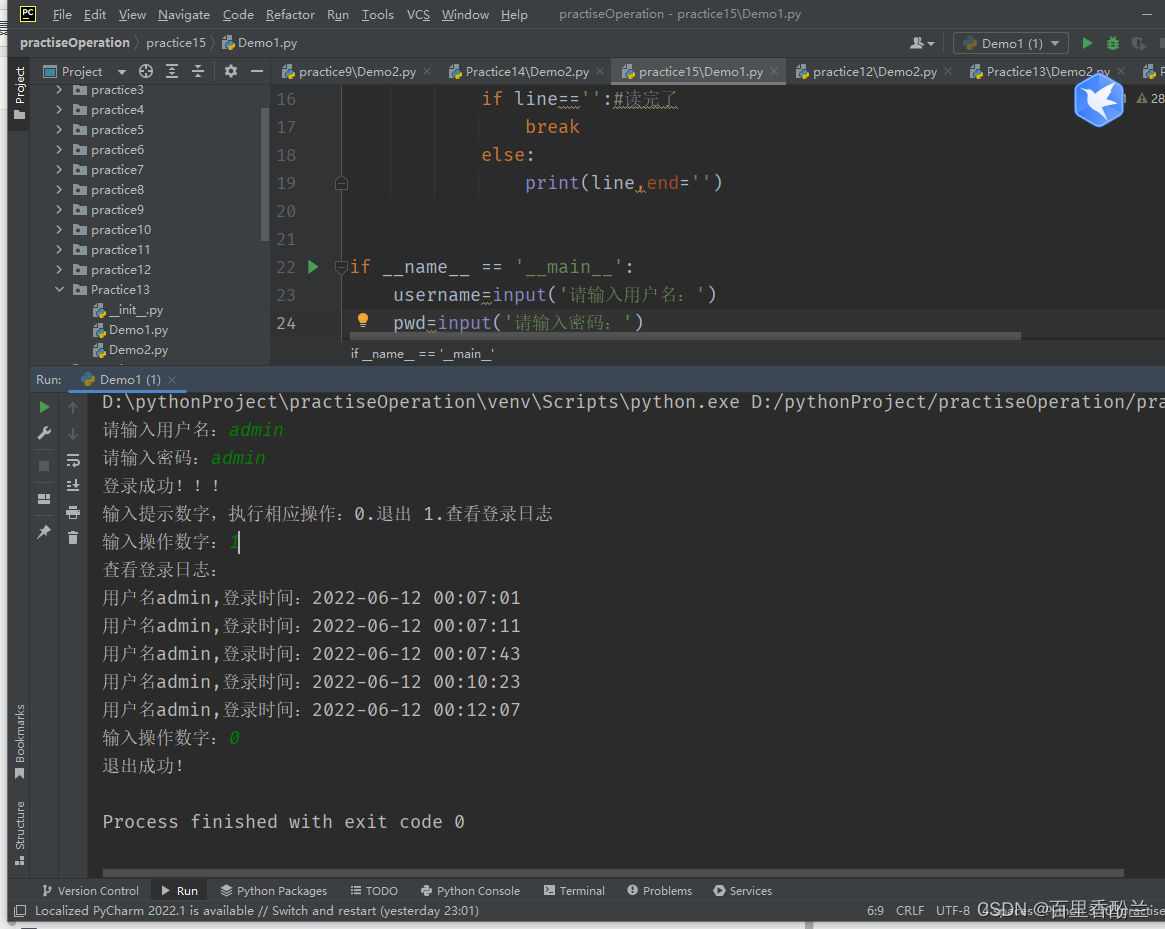
Task: Select Demo1.py under Practice13
Action: click(138, 330)
